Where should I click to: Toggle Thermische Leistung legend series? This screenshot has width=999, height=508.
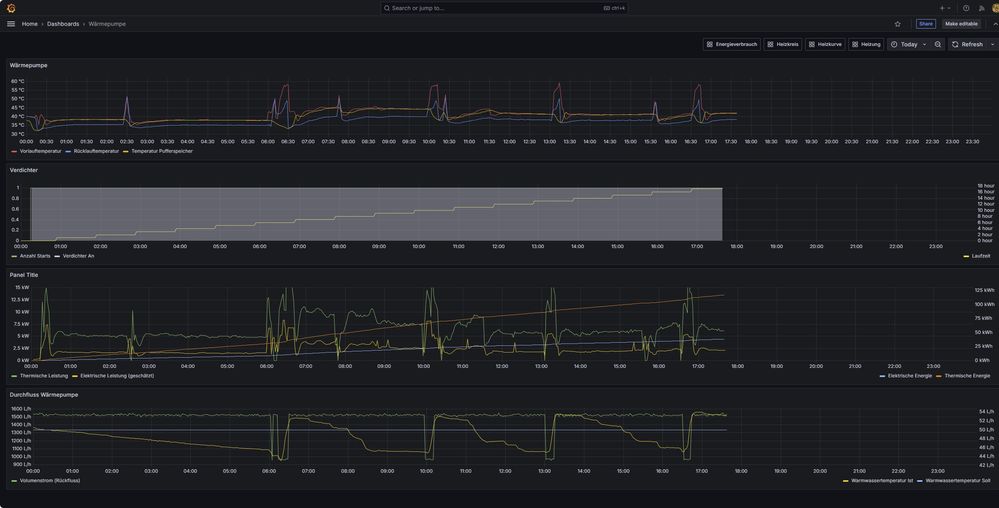44,376
